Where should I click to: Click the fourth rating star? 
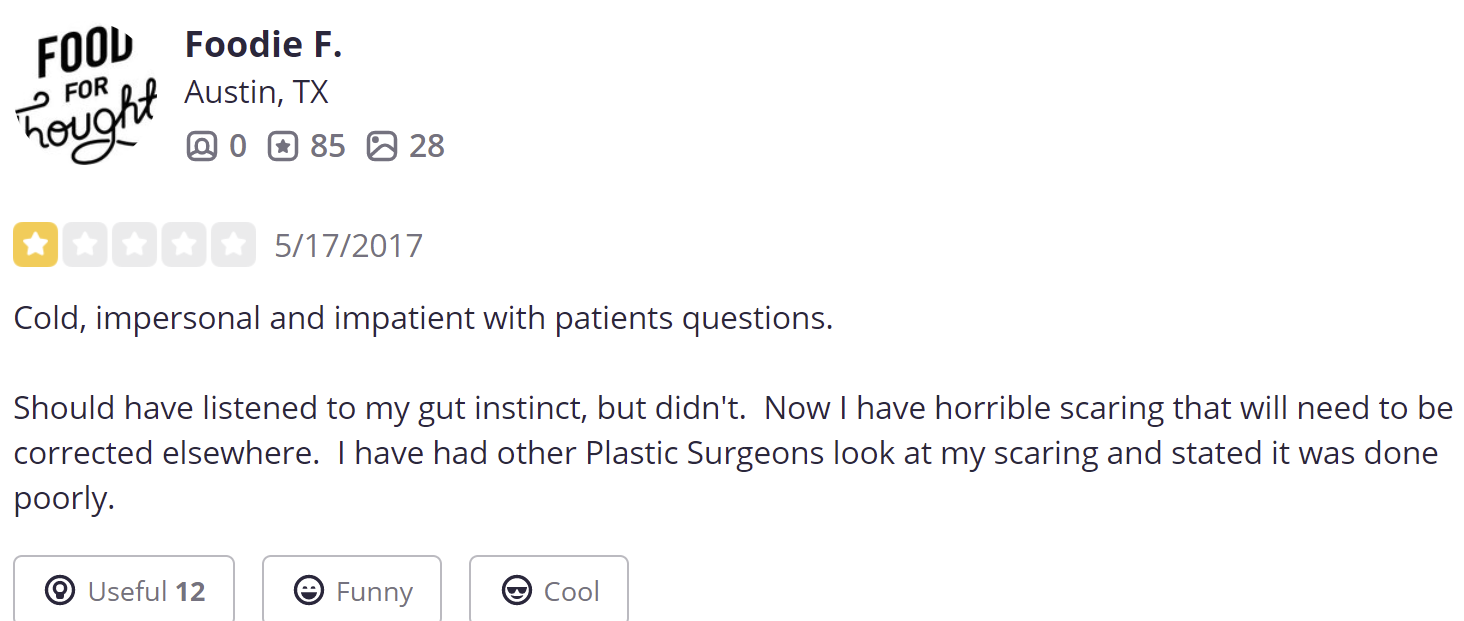(184, 245)
